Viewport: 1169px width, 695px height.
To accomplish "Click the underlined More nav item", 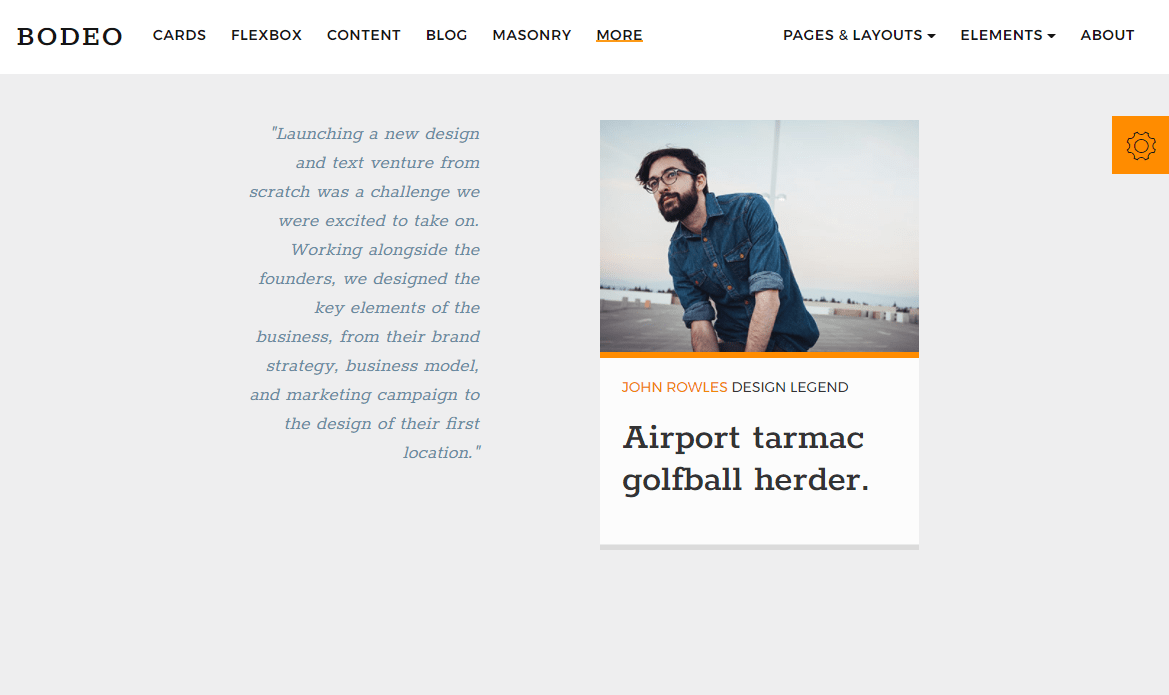I will (x=620, y=35).
